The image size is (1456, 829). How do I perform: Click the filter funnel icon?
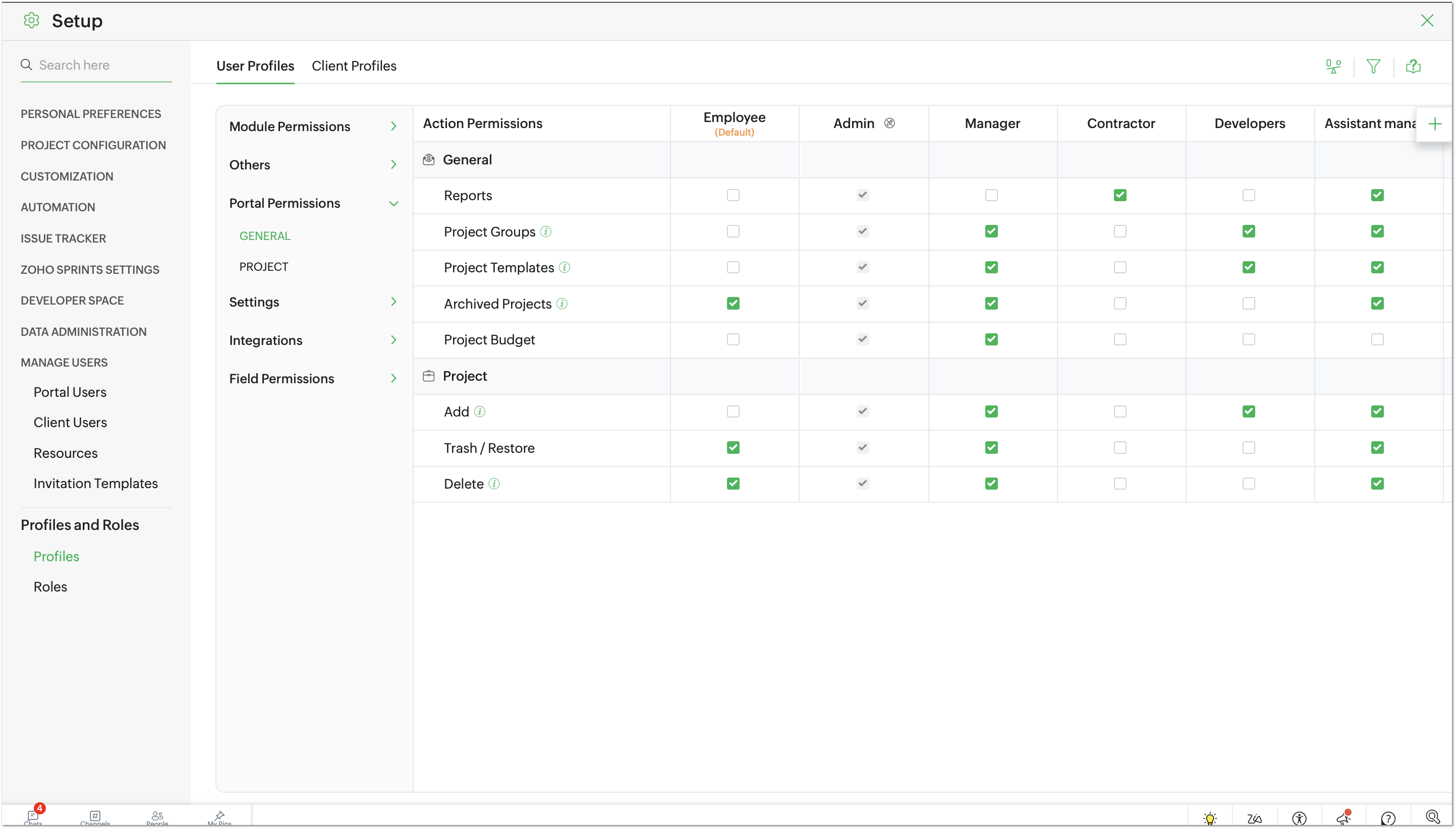pos(1373,67)
